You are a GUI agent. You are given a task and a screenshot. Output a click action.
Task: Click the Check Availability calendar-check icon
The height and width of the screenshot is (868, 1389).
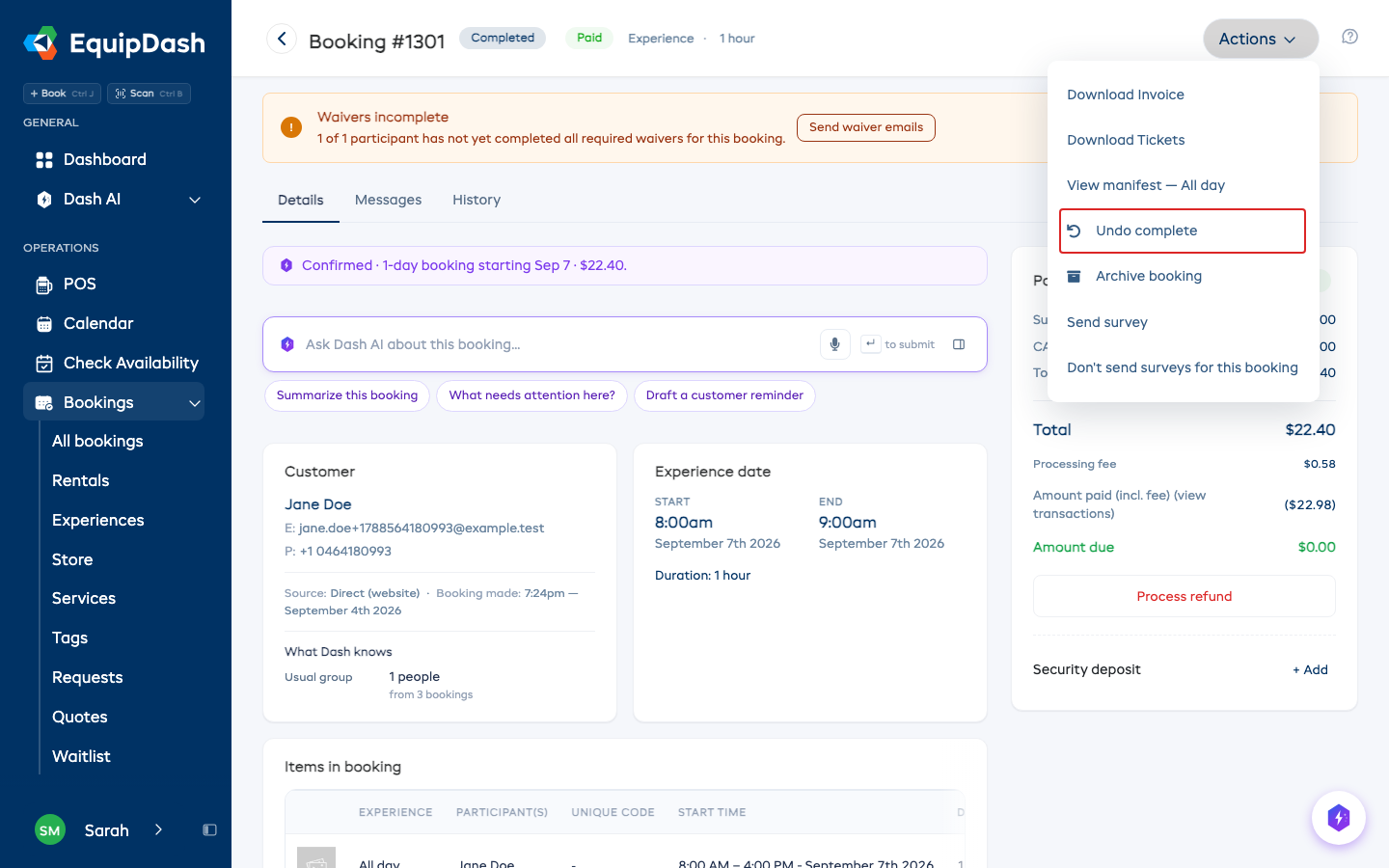(x=44, y=364)
